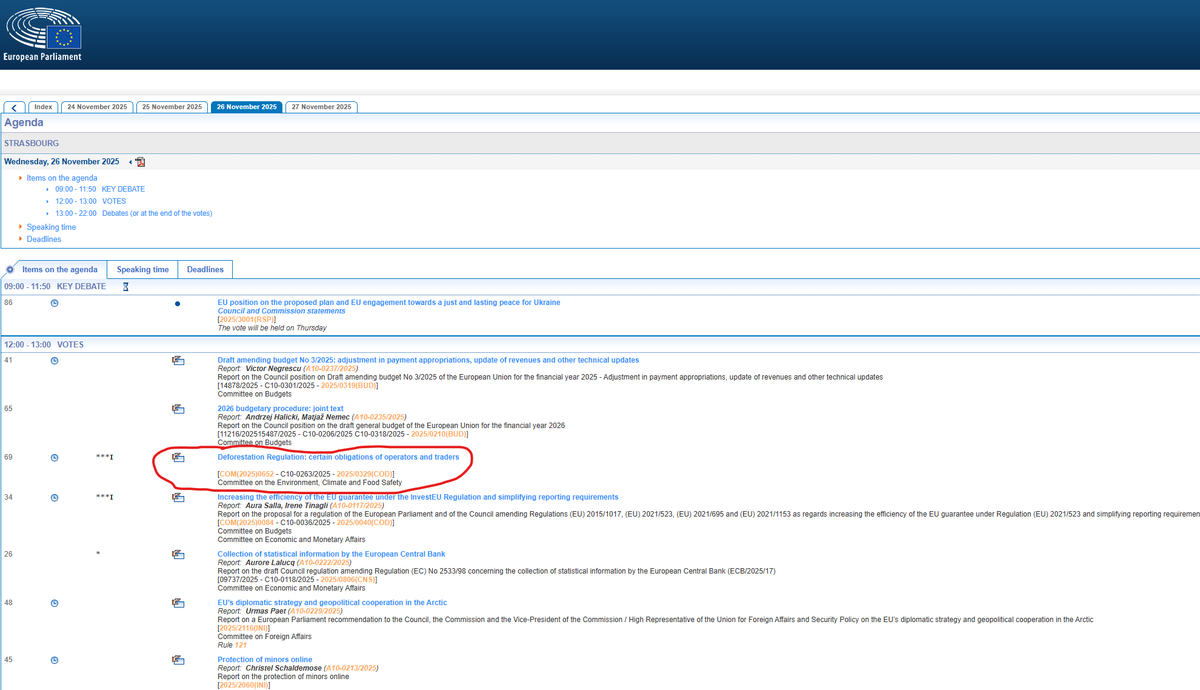Click the 'Wednesday, 26 November 2025' heading

pos(62,162)
